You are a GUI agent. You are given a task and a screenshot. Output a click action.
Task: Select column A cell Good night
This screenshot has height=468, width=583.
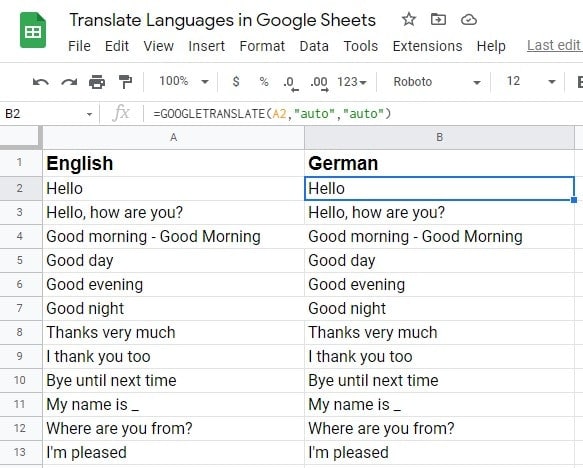pyautogui.click(x=173, y=309)
